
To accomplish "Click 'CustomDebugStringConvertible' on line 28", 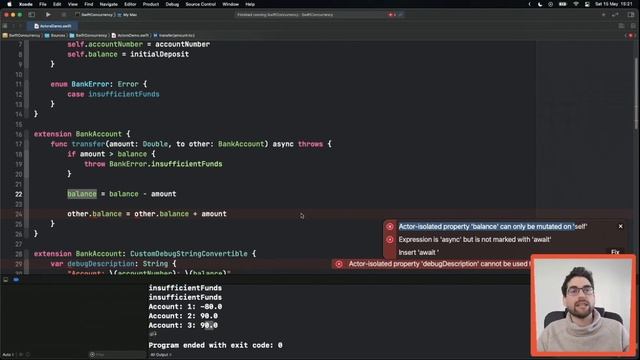I will pyautogui.click(x=189, y=254).
